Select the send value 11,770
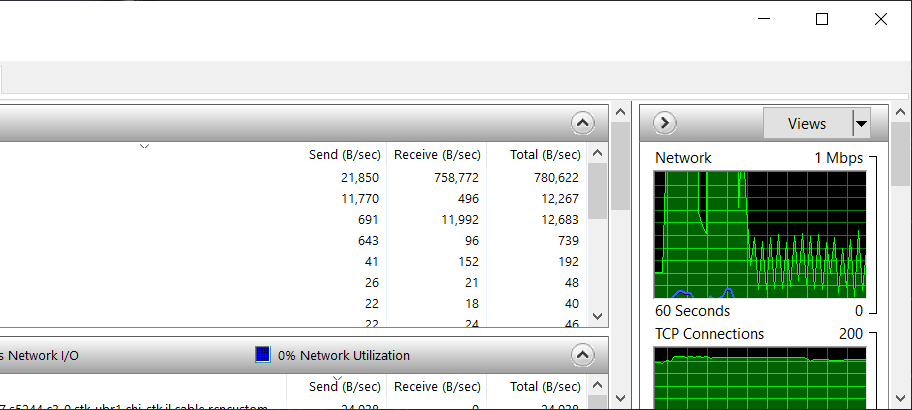The width and height of the screenshot is (912, 410). tap(360, 198)
